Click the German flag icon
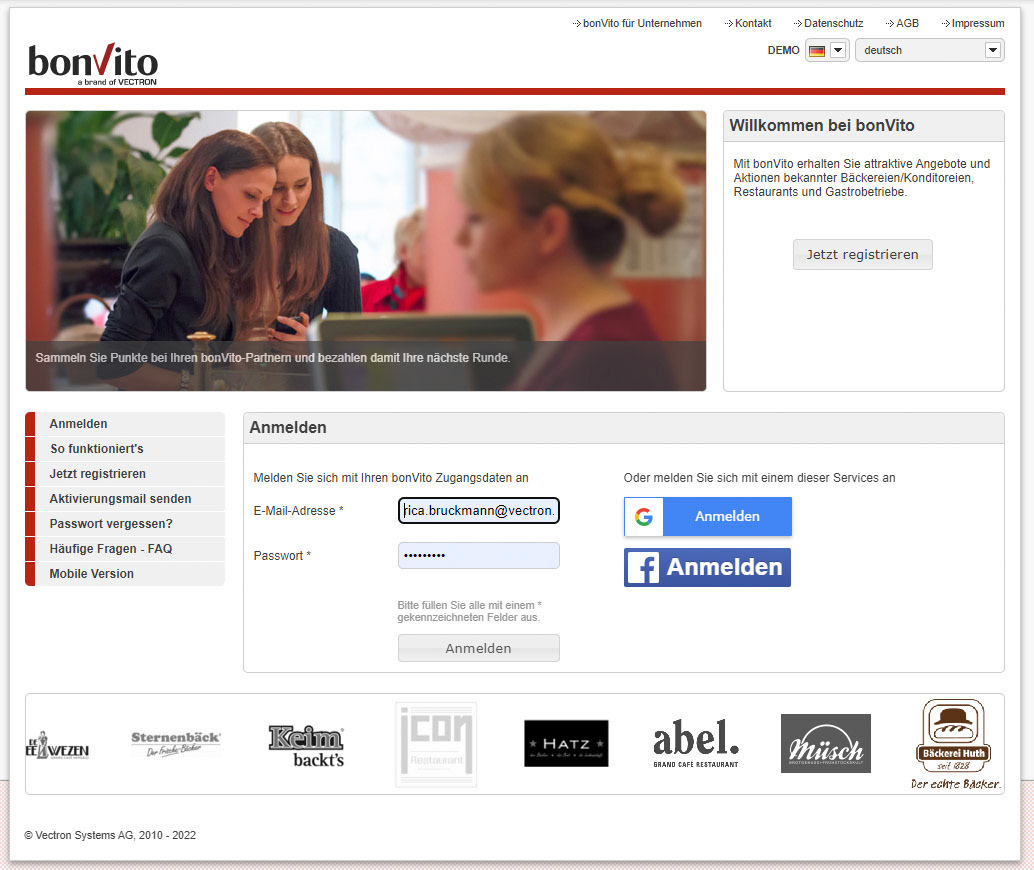The width and height of the screenshot is (1034, 870). (816, 51)
